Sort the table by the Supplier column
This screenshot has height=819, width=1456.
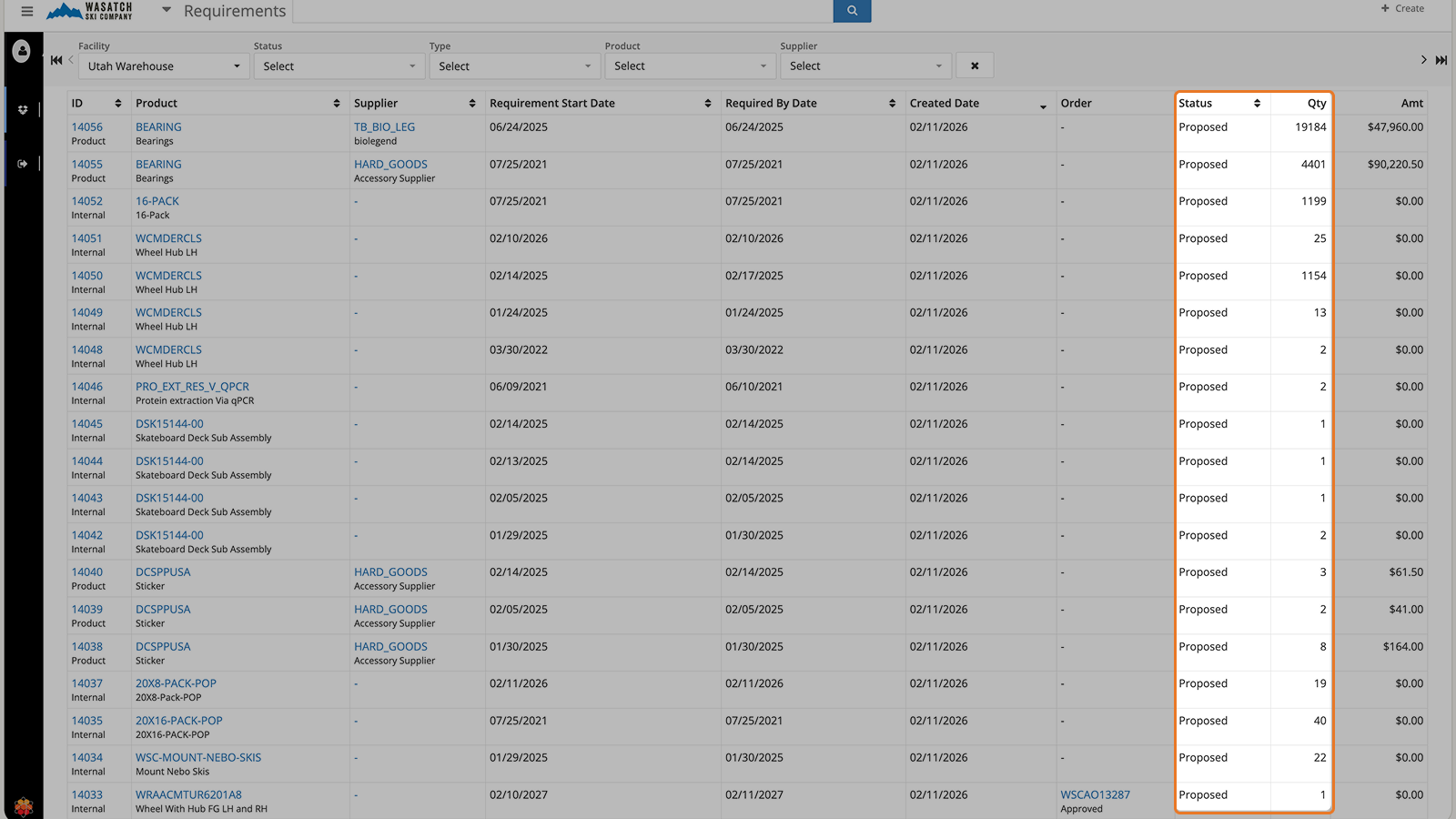tap(471, 102)
